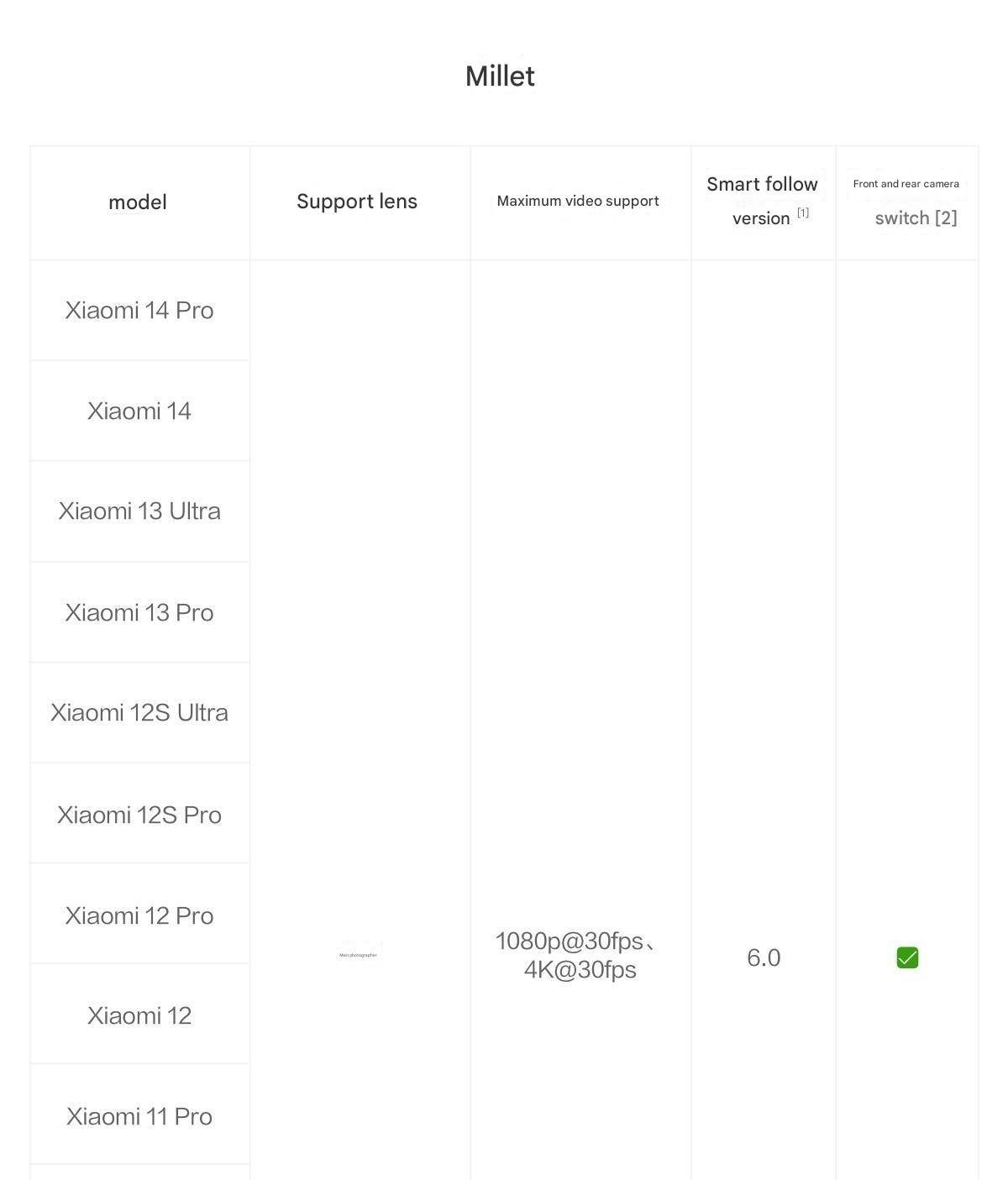The width and height of the screenshot is (1008, 1180).
Task: Click the Smart follow version header
Action: click(x=762, y=201)
